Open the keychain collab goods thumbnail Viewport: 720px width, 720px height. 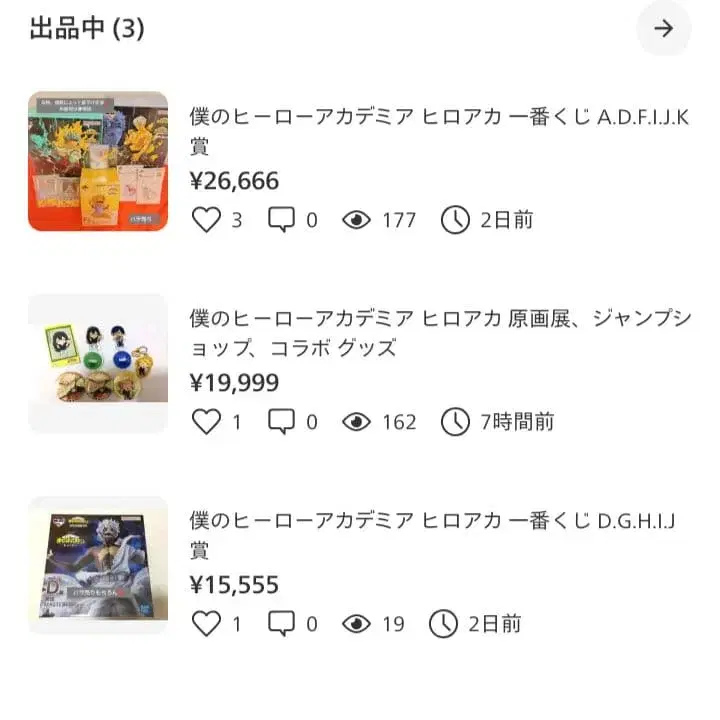click(98, 363)
